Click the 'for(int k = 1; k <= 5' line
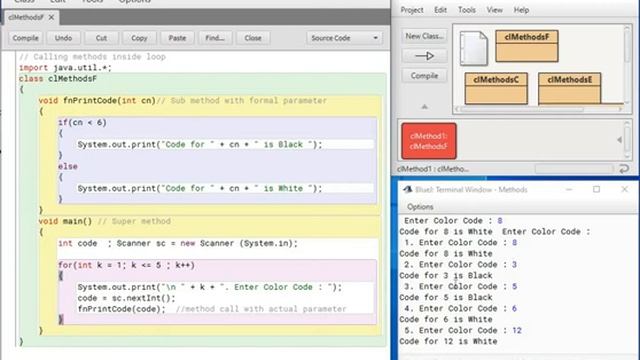This screenshot has height=360, width=640. pos(127,265)
